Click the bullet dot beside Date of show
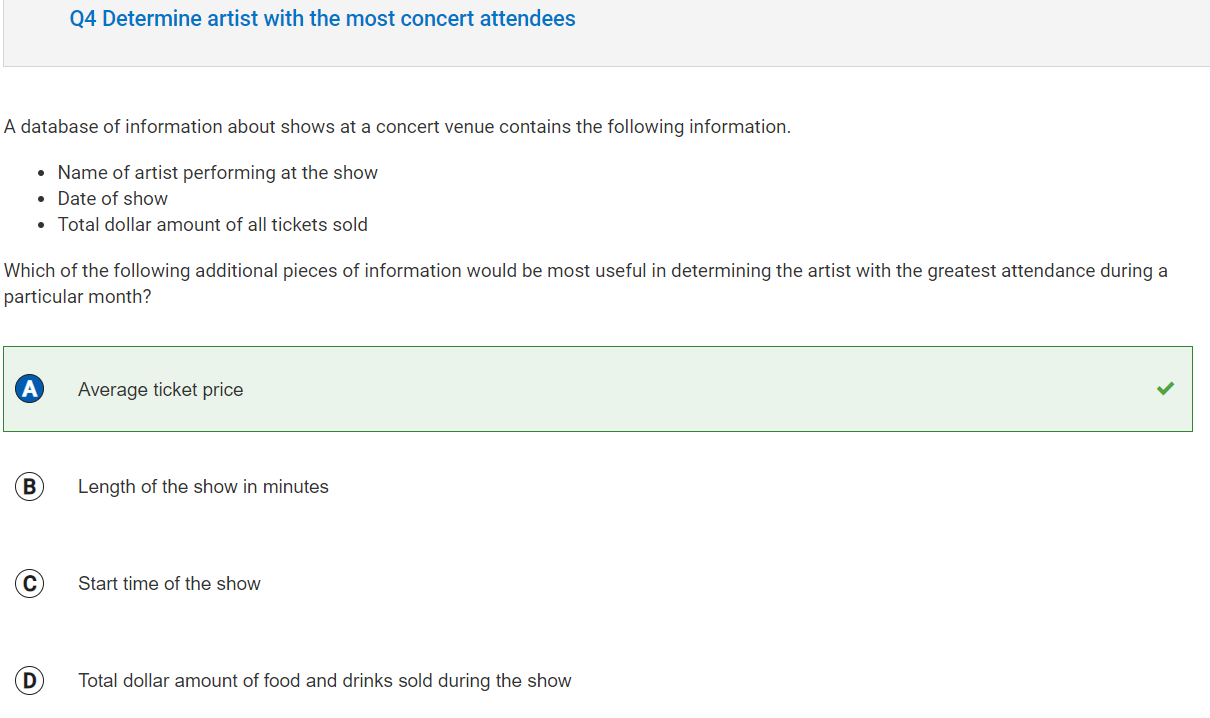This screenshot has width=1210, height=718. 40,199
